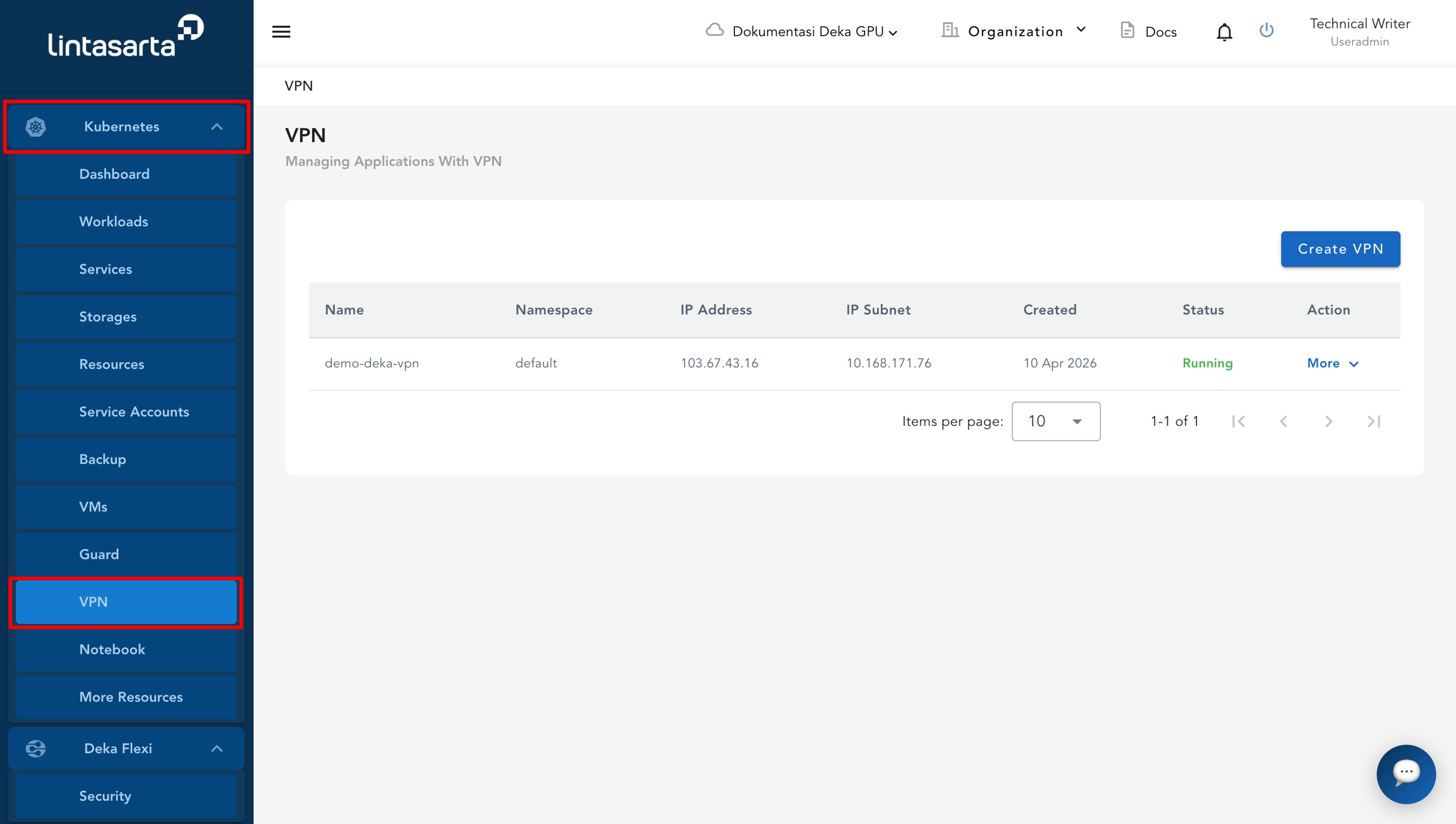Click the Deka Flexi globe icon
The height and width of the screenshot is (824, 1456).
point(36,748)
